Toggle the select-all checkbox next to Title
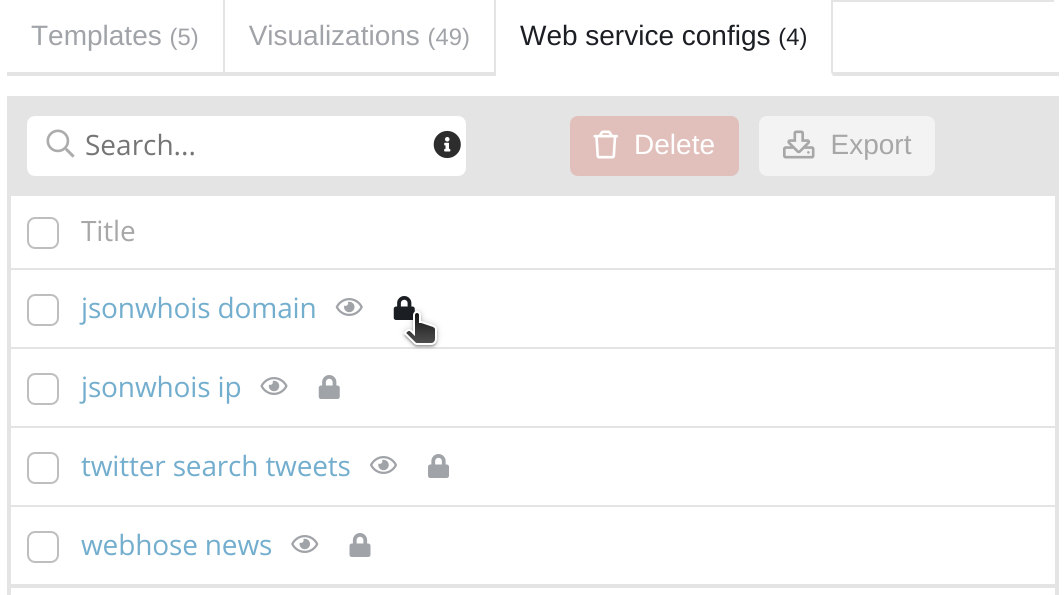 (43, 232)
